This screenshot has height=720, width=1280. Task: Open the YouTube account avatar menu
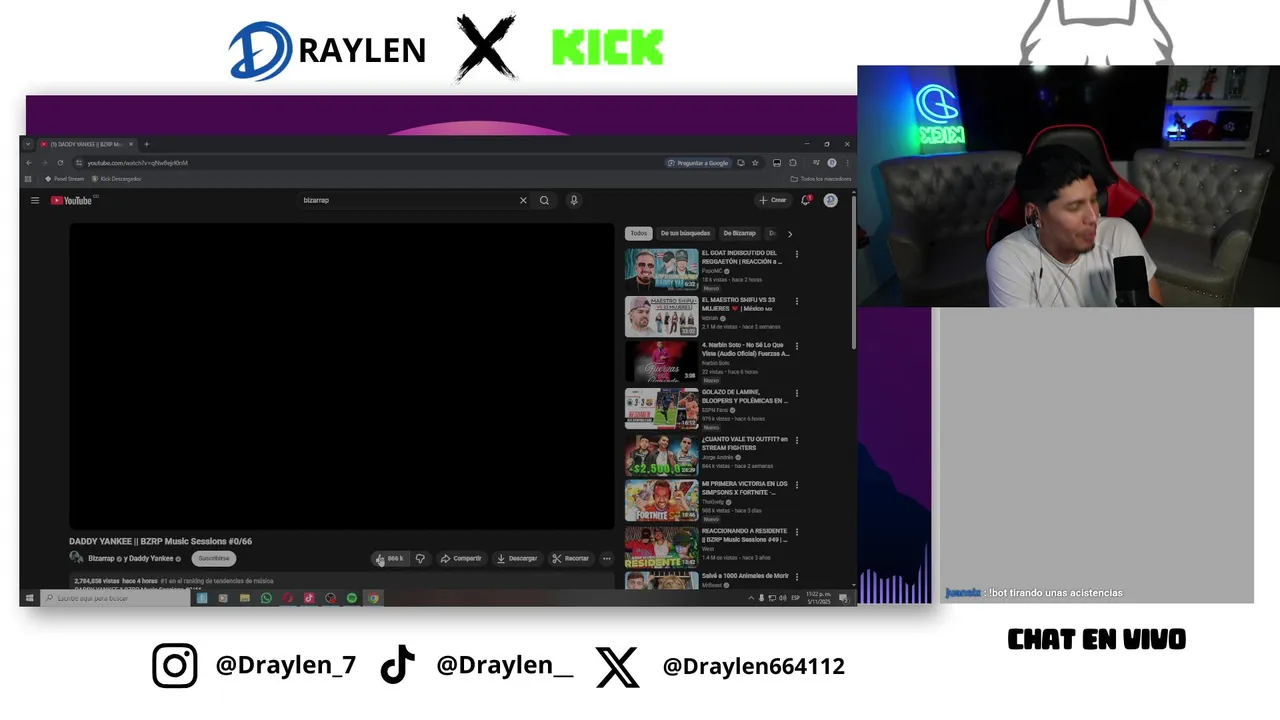pos(830,200)
